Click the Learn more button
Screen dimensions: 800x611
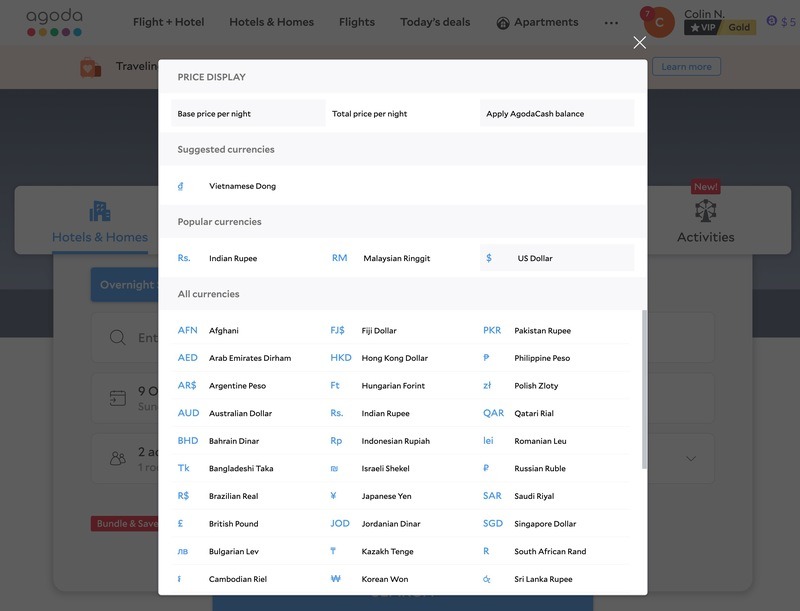(686, 67)
